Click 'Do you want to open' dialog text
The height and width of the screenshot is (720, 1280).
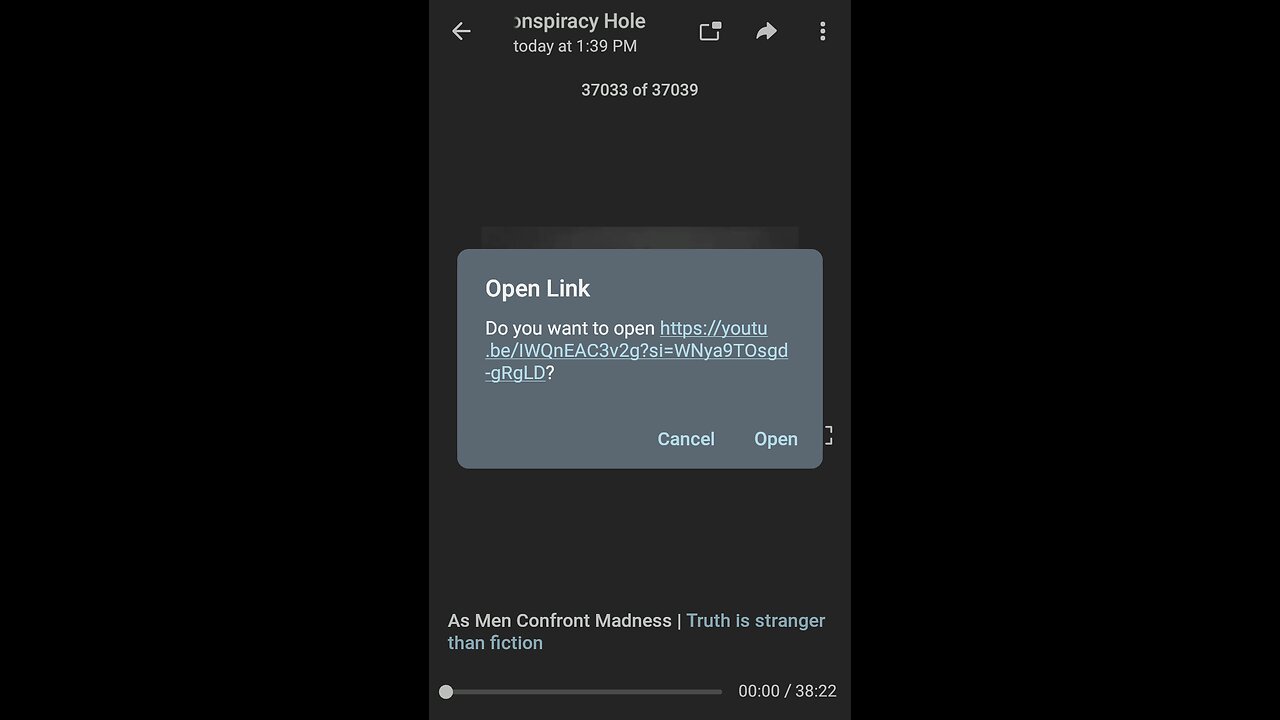[570, 328]
